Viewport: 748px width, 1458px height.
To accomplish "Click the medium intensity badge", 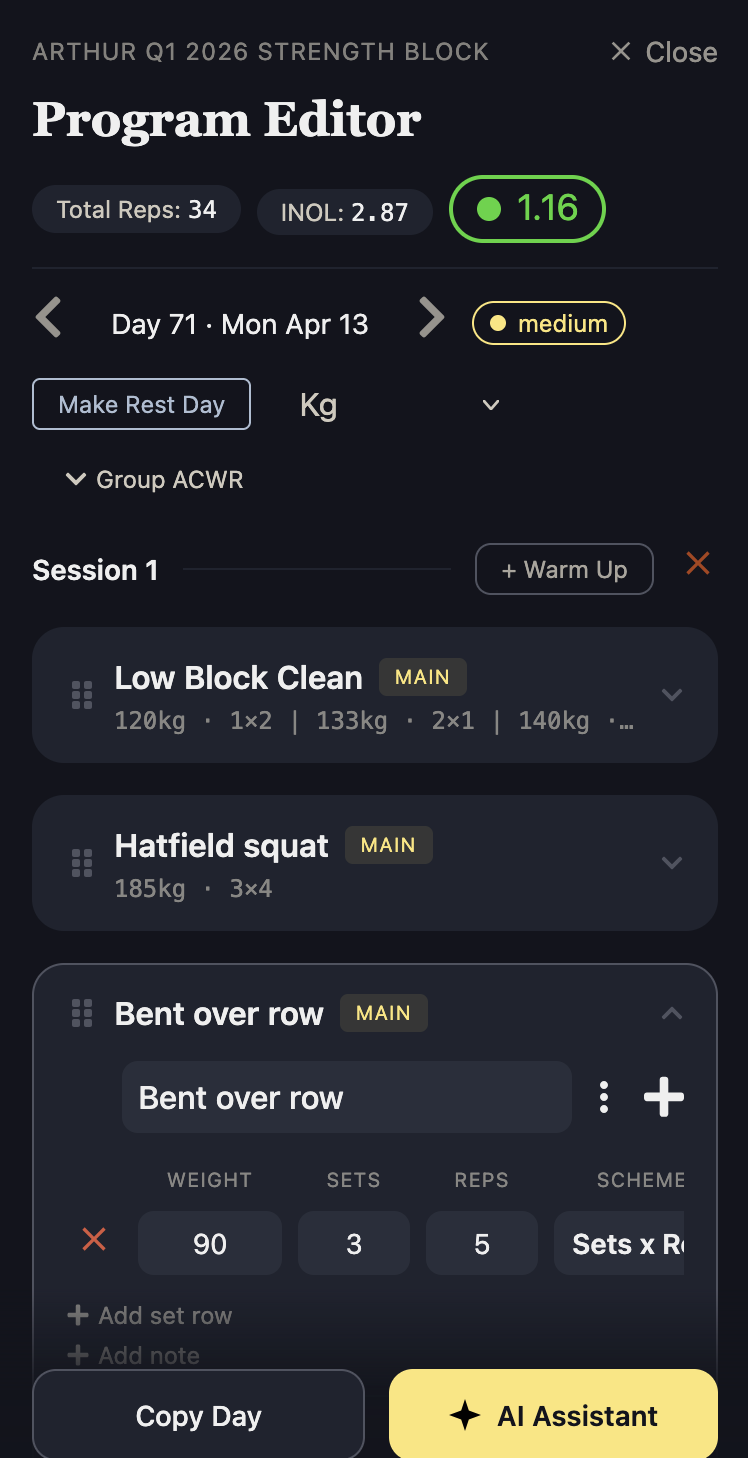I will coord(548,323).
